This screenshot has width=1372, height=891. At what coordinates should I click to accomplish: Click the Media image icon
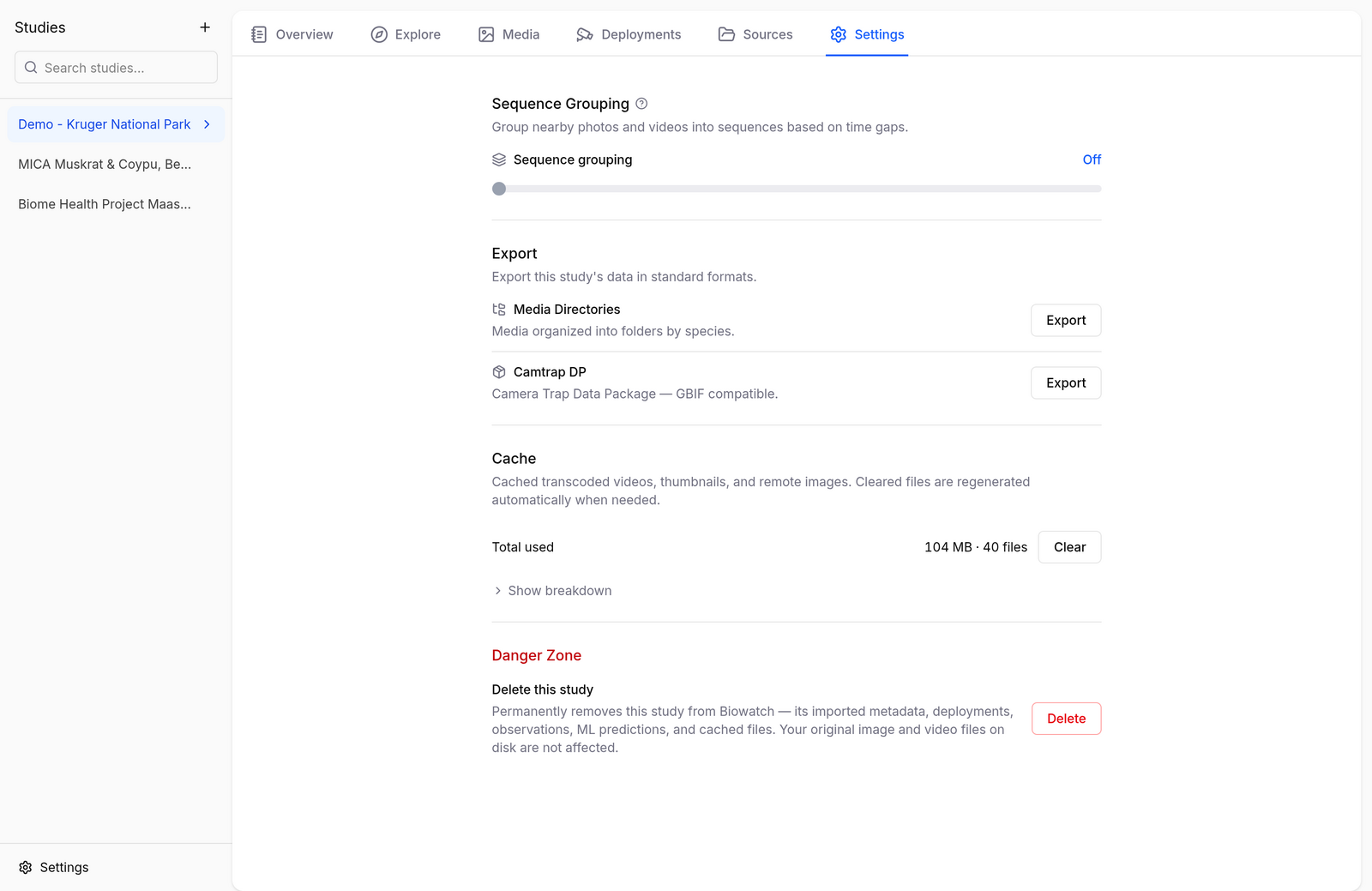486,34
